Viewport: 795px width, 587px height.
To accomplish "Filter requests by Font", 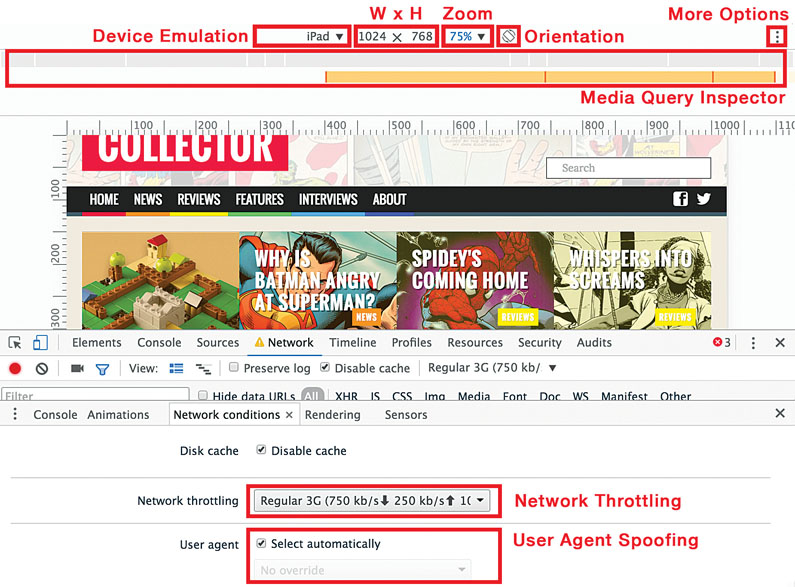I will pyautogui.click(x=515, y=396).
